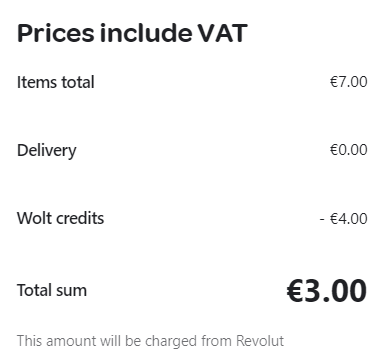This screenshot has width=388, height=363.
Task: Click the charged from Revolut notice
Action: [150, 341]
